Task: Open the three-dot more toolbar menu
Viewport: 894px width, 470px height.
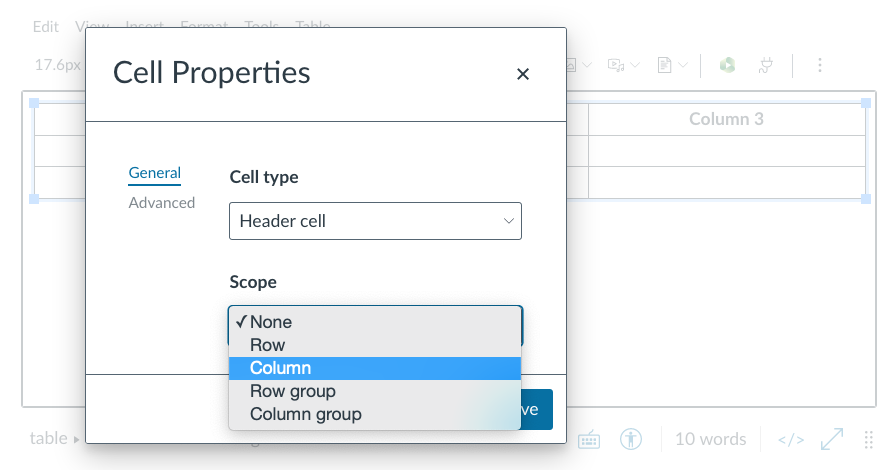Action: pos(820,65)
